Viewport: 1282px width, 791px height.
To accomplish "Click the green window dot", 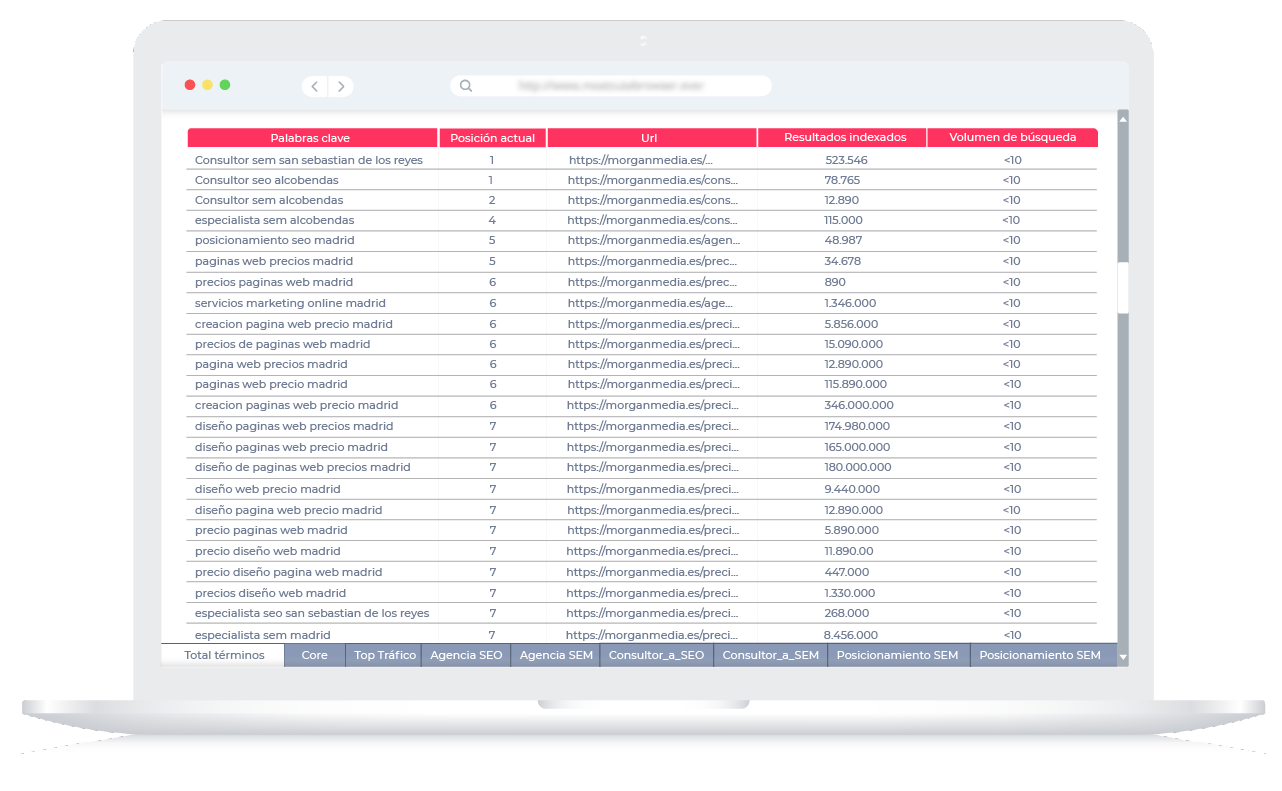I will point(225,85).
